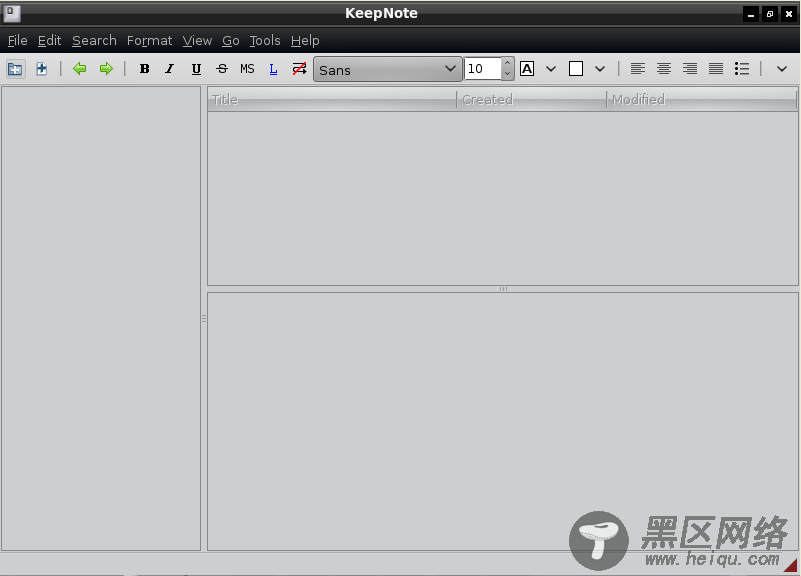801x576 pixels.
Task: Center align text
Action: click(664, 68)
